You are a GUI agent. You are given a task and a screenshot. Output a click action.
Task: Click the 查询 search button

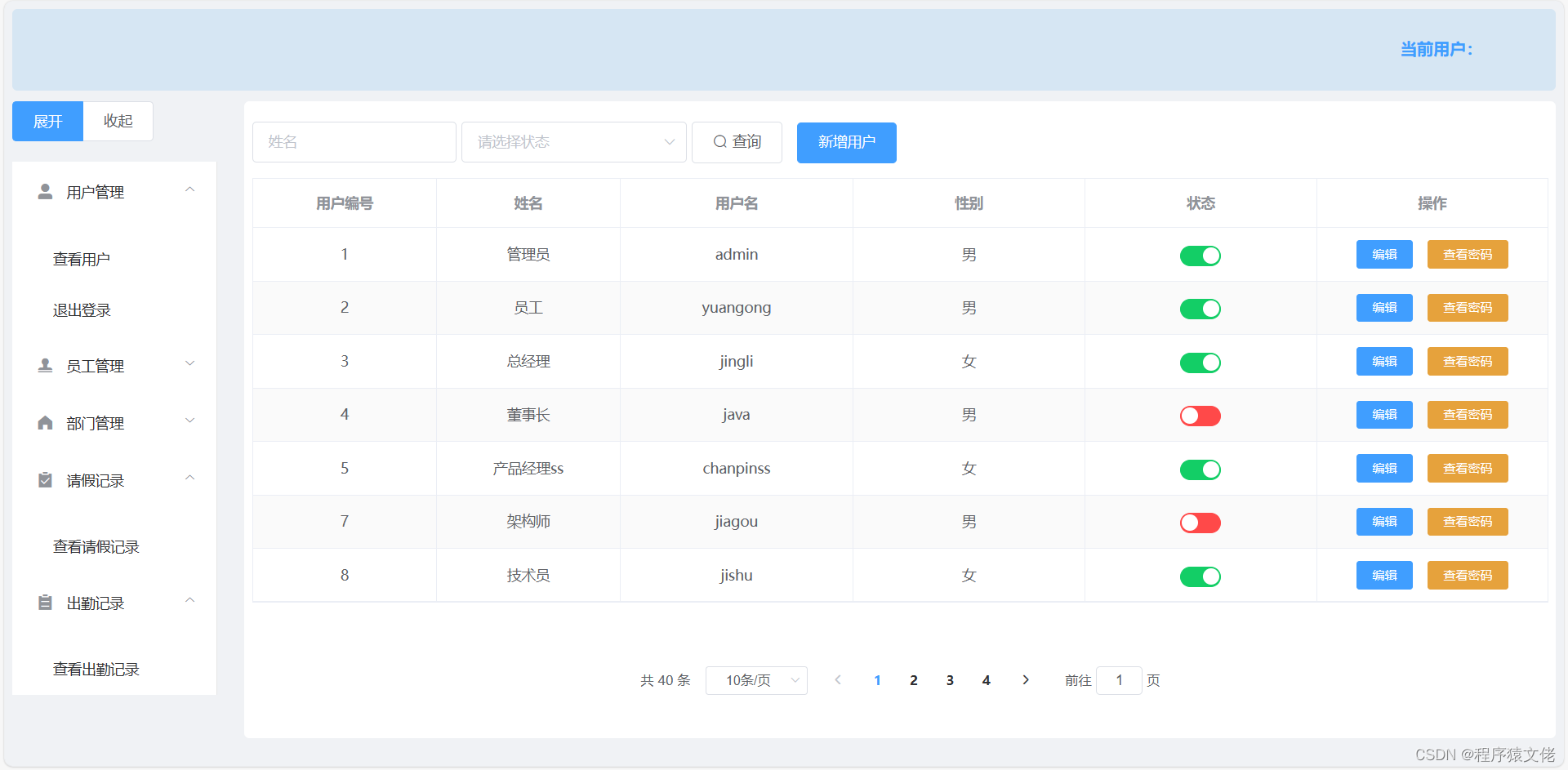click(737, 142)
